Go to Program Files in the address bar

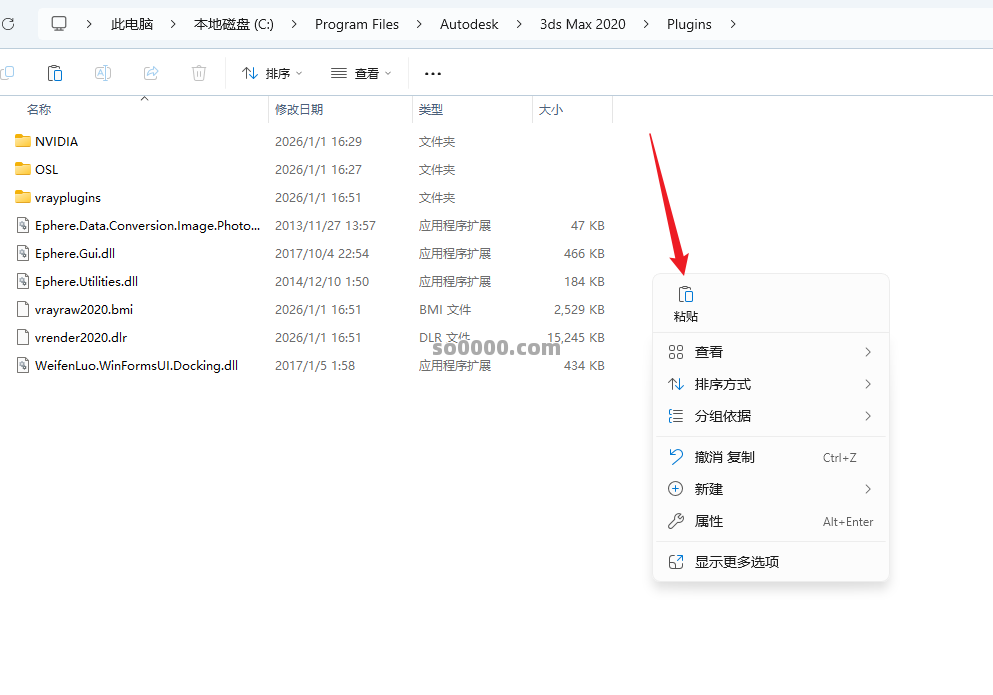[x=356, y=24]
